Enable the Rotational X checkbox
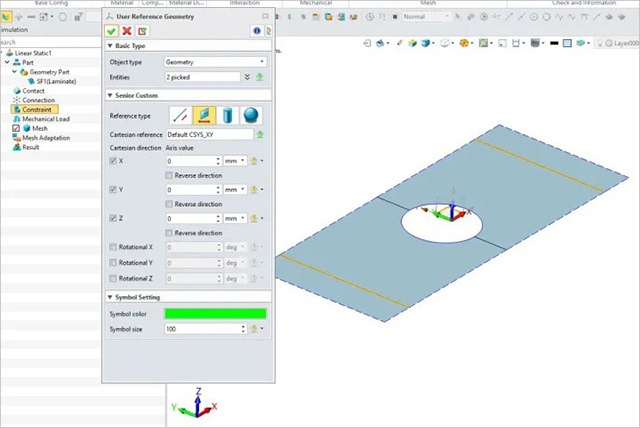This screenshot has width=640, height=428. (113, 247)
